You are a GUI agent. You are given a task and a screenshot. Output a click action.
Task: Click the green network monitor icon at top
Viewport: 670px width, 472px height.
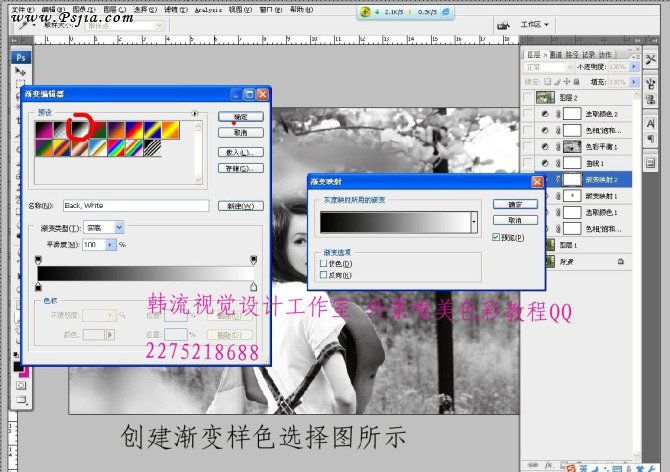[365, 12]
